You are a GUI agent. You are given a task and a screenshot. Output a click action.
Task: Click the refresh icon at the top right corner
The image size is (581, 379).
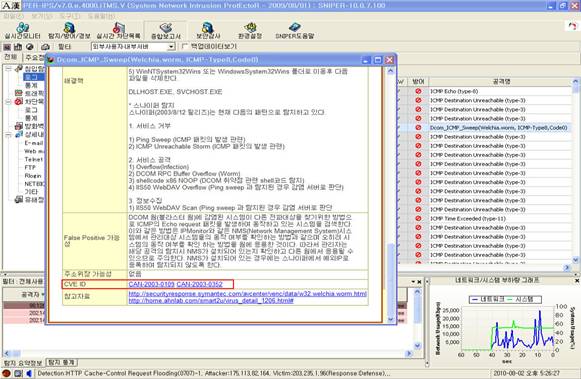coord(573,26)
